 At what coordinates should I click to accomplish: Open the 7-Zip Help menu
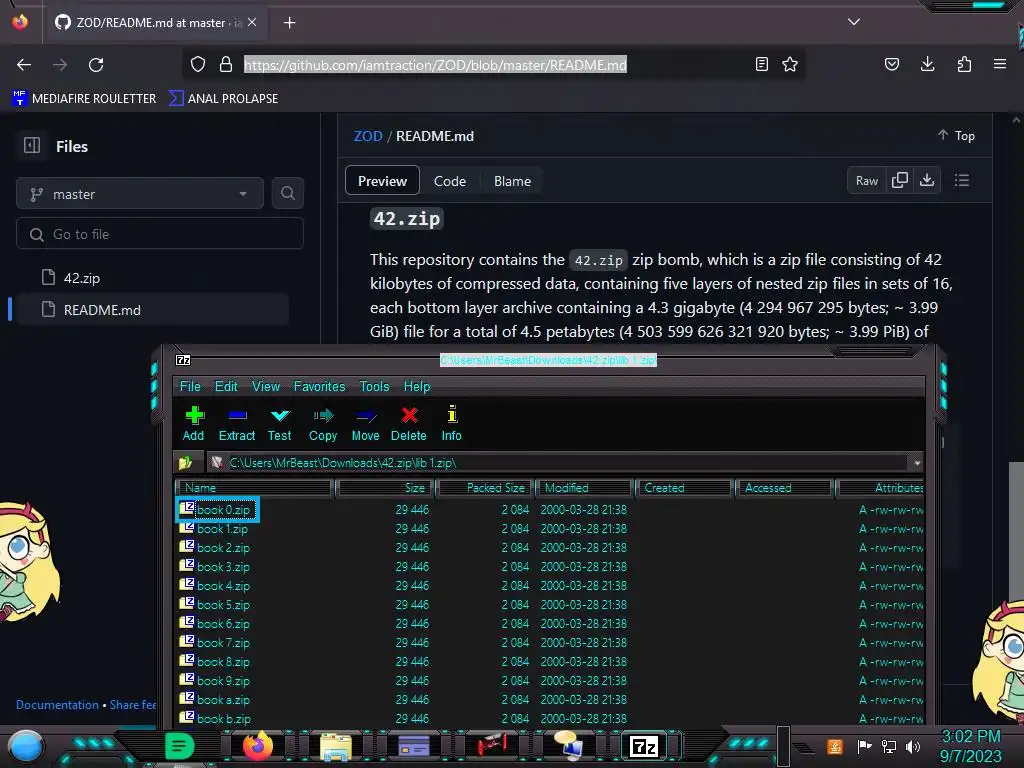pyautogui.click(x=417, y=387)
